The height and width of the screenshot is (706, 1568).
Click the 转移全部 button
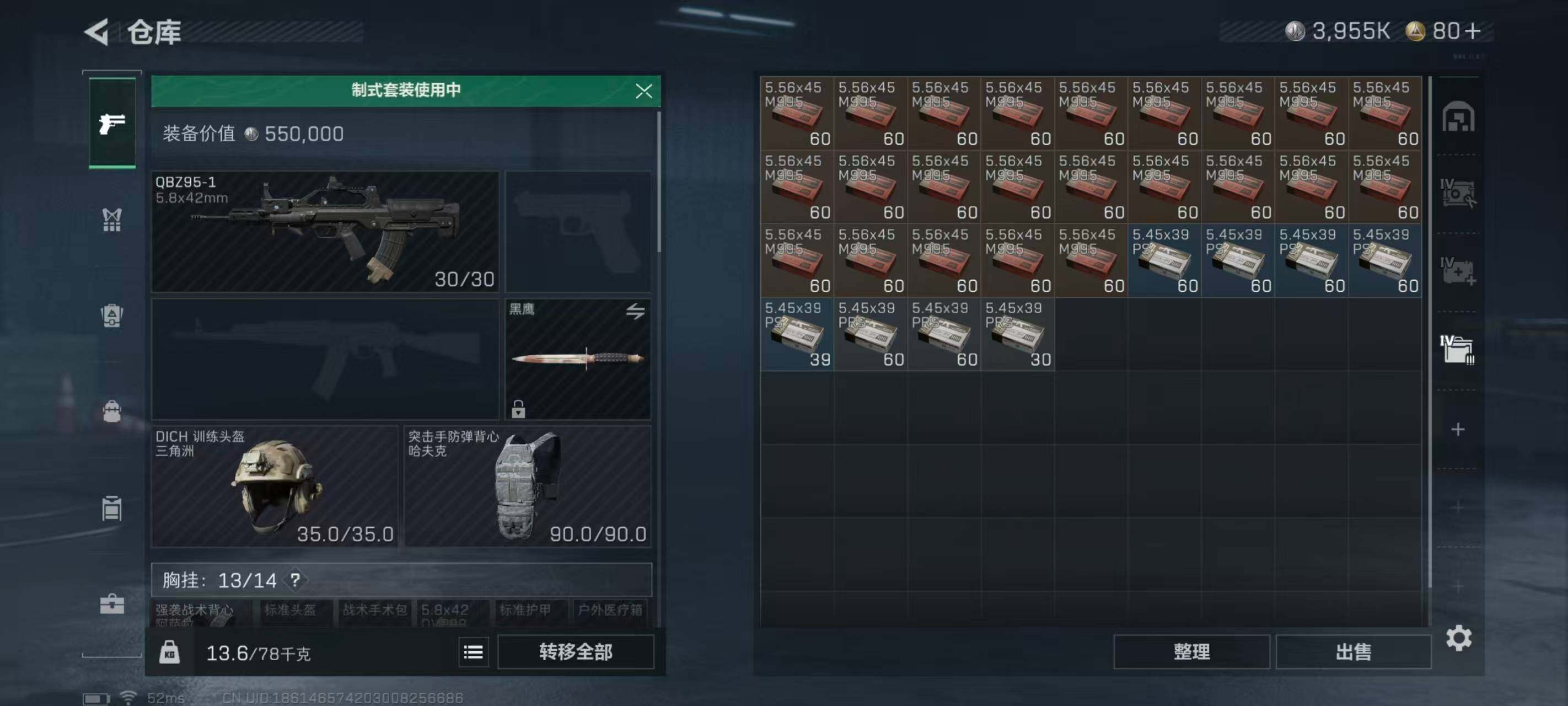pos(575,652)
